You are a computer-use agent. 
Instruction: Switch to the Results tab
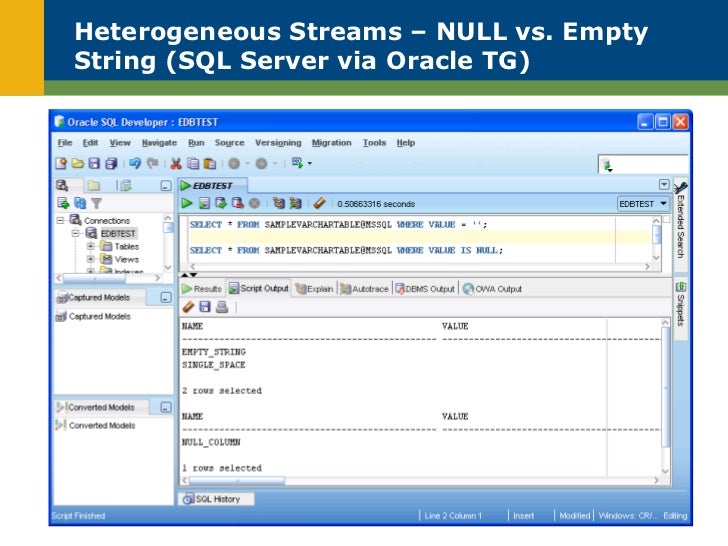tap(202, 289)
